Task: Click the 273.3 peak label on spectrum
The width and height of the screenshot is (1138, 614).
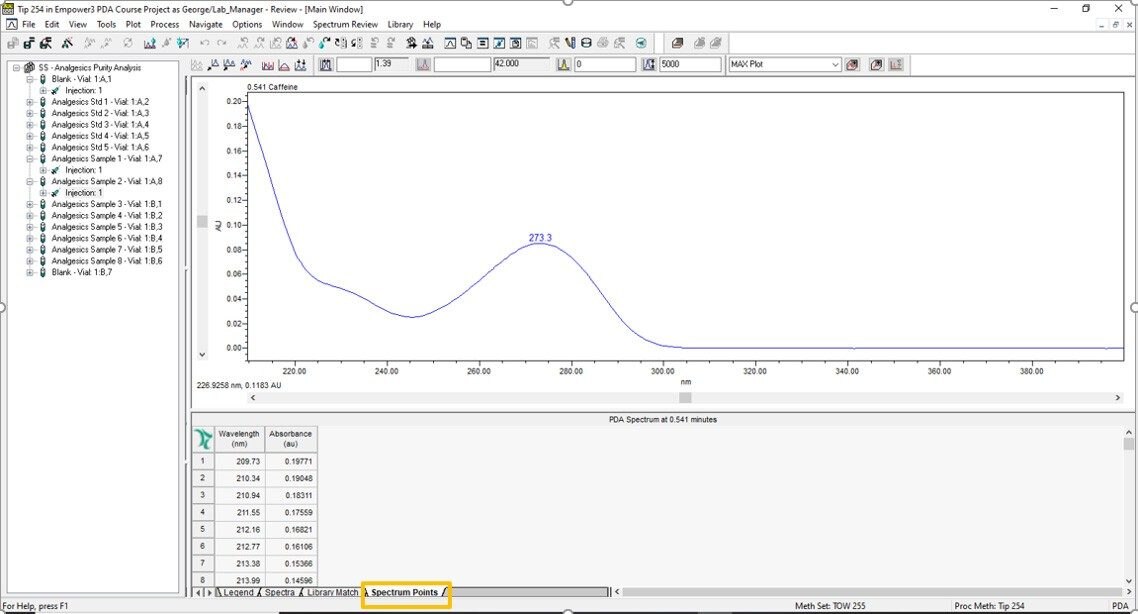Action: point(540,238)
